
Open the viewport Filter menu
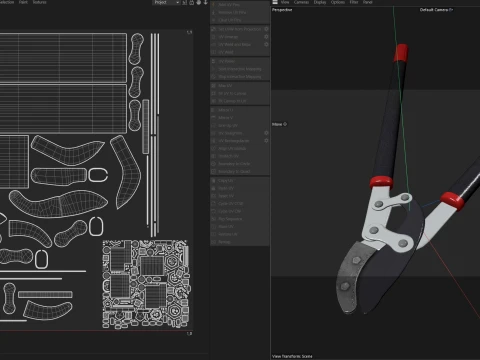tap(354, 2)
